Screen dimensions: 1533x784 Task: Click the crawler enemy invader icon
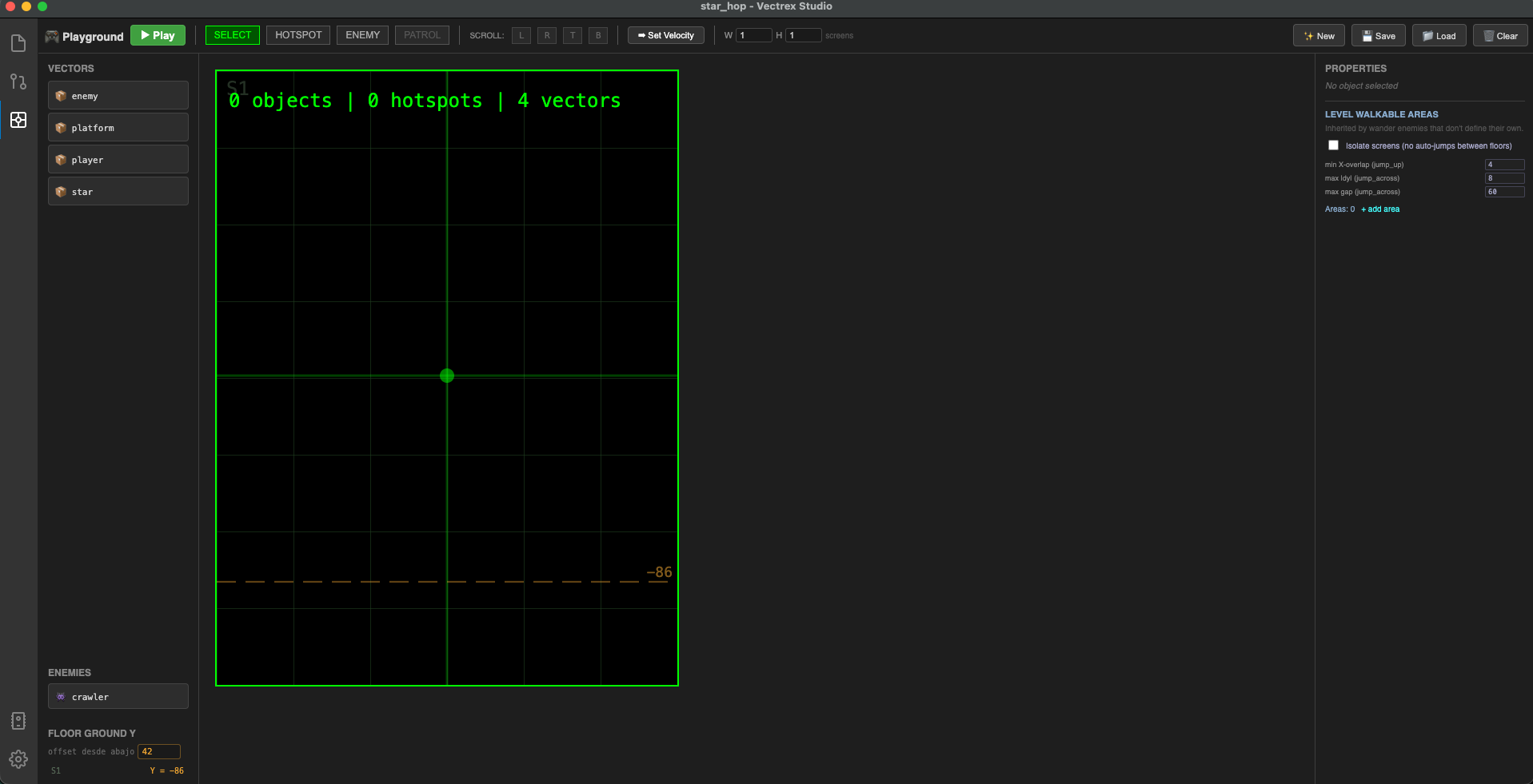61,697
